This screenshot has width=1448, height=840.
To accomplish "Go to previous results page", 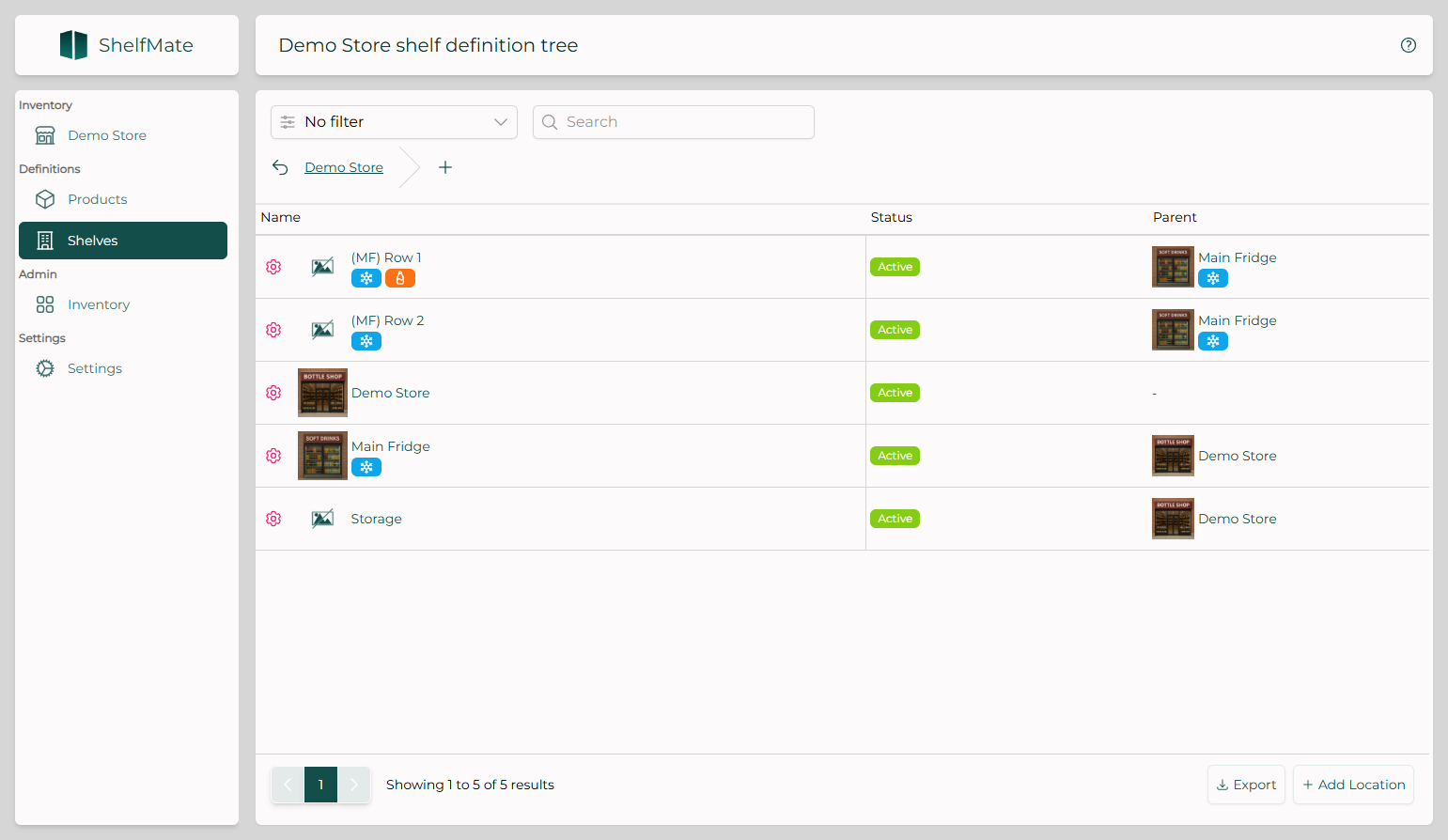I will click(288, 785).
